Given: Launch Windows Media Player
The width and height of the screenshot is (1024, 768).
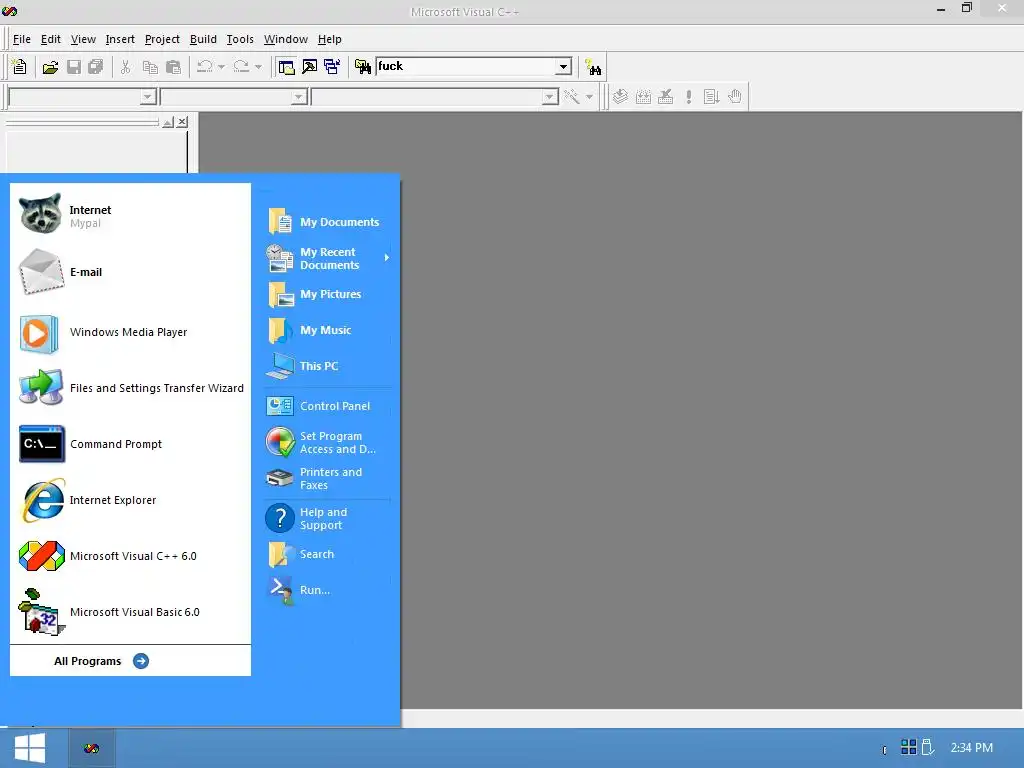Looking at the screenshot, I should (x=131, y=332).
